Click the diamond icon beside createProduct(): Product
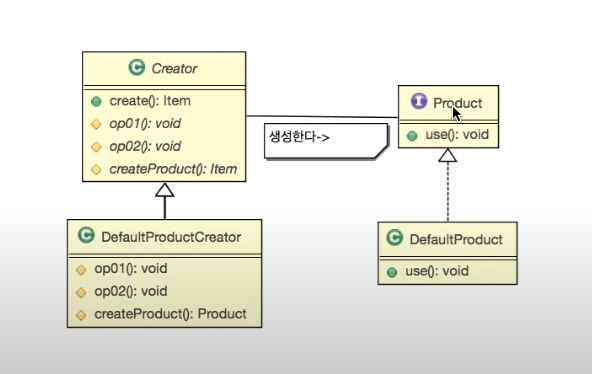The image size is (592, 374). [81, 315]
